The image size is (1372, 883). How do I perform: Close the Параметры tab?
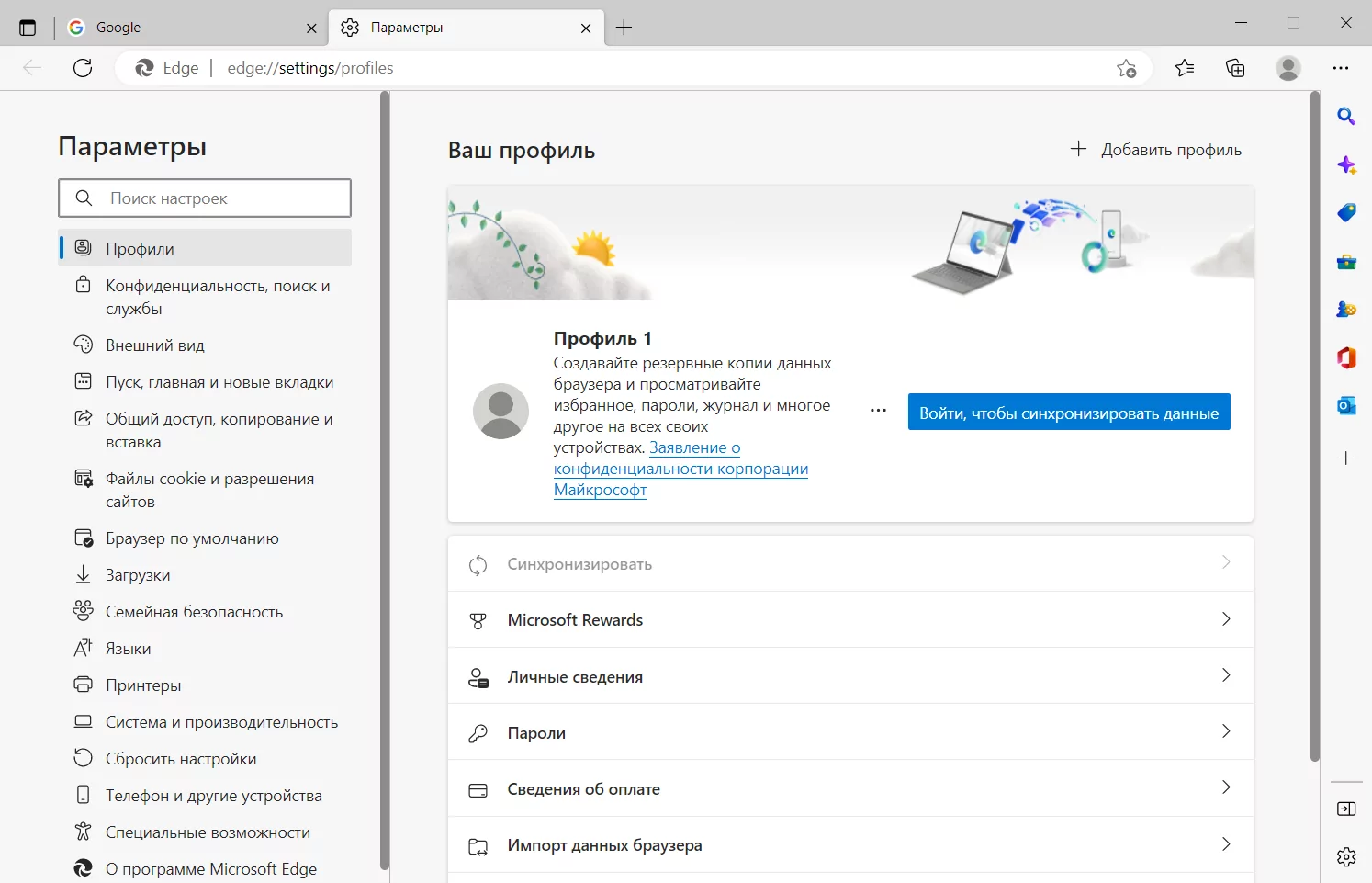tap(586, 28)
